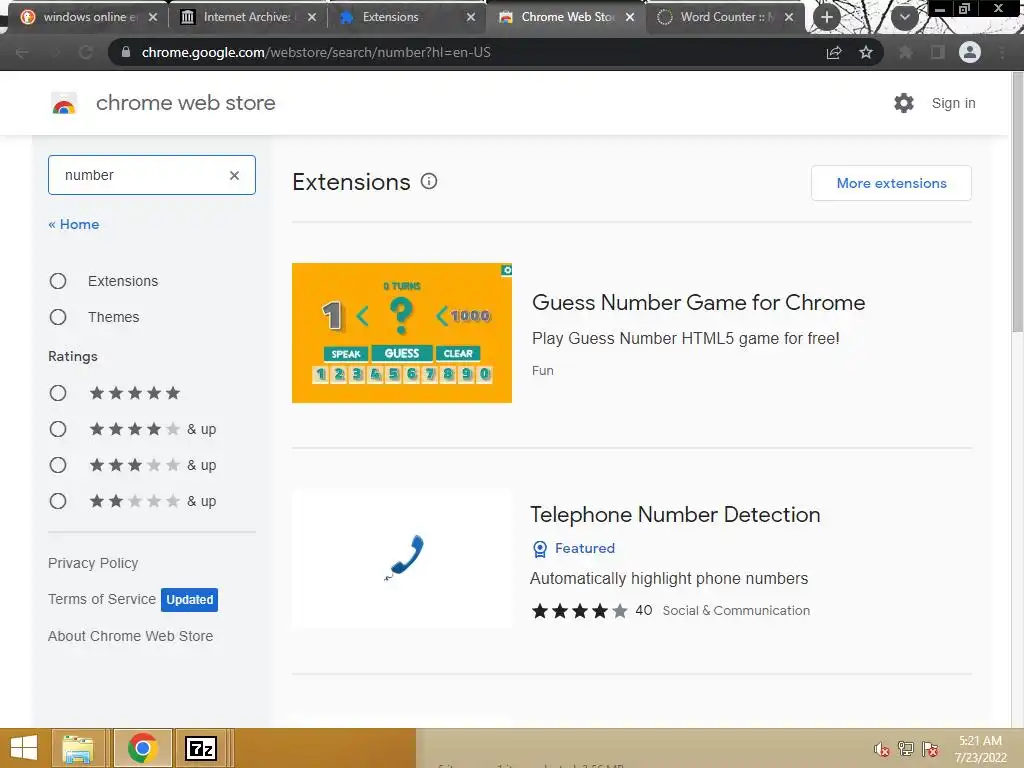Screen dimensions: 1024x768
Task: Close the Word Counter tab
Action: [789, 17]
